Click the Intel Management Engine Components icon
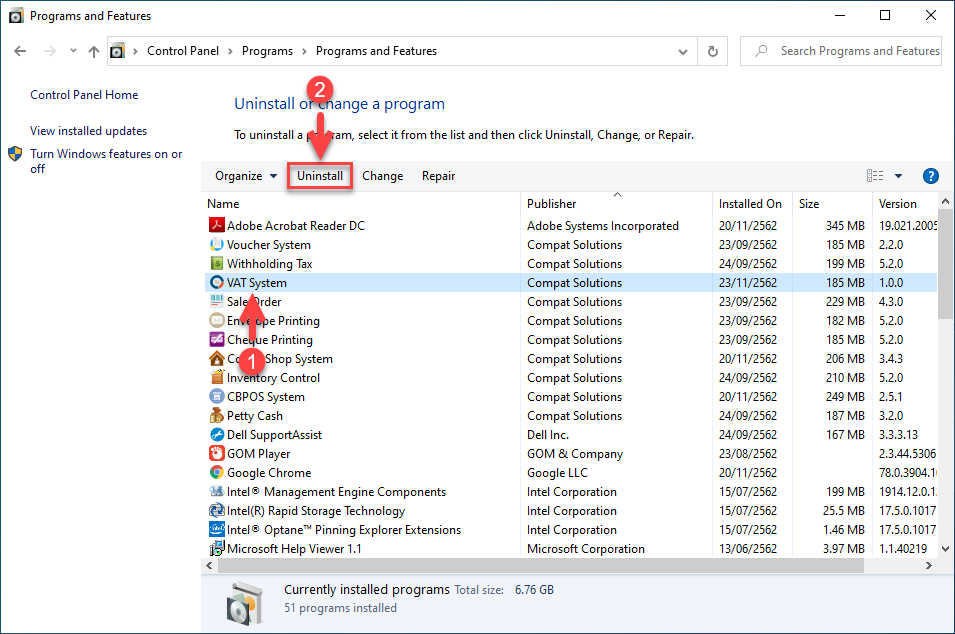 pyautogui.click(x=216, y=491)
